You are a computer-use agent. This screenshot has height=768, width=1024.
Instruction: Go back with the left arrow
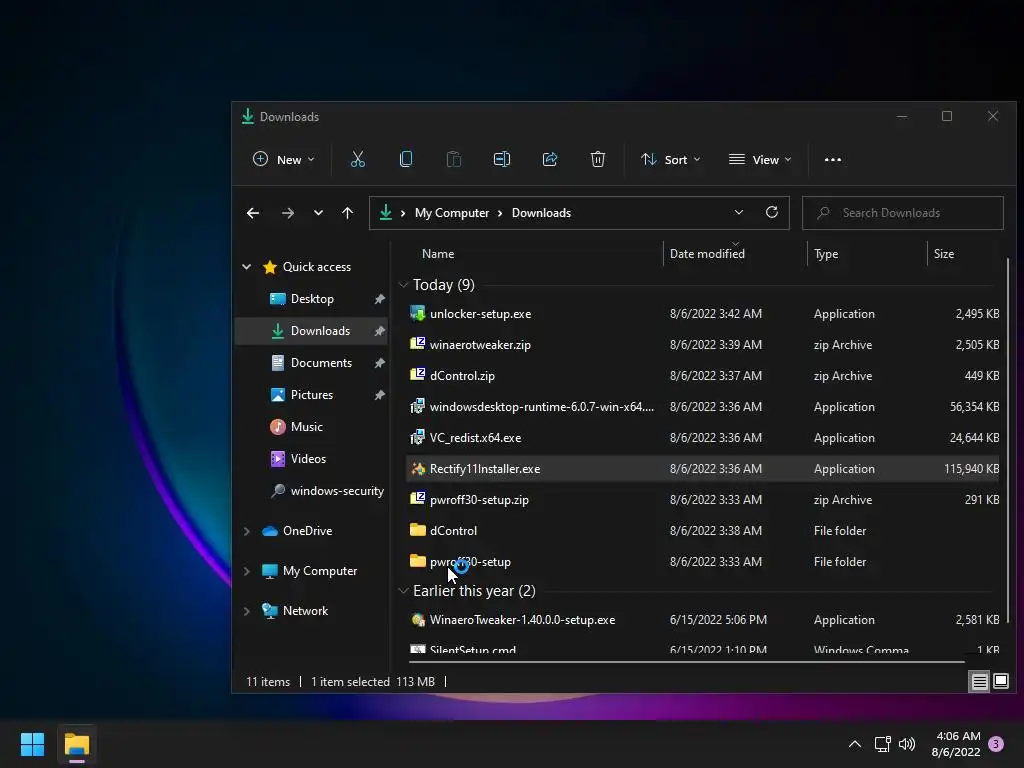[x=253, y=213]
